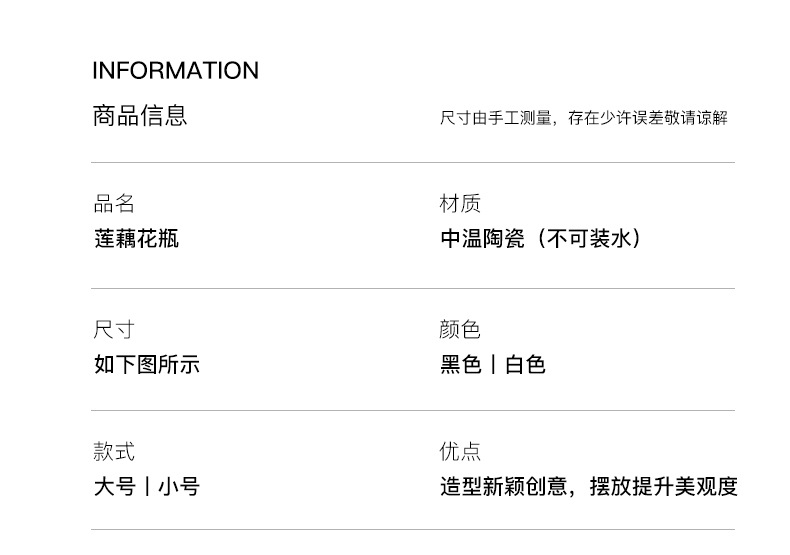Click the separator between 大号 and 小号
Image resolution: width=790 pixels, height=555 pixels.
(147, 487)
